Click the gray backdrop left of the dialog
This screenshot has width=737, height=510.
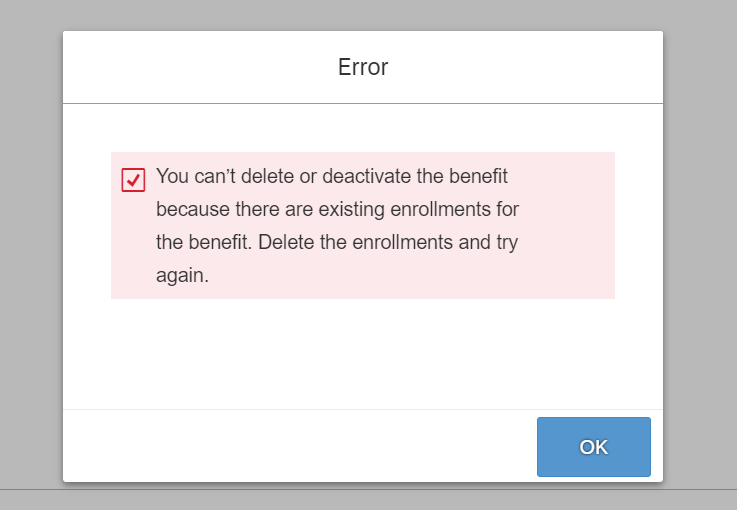pyautogui.click(x=31, y=254)
